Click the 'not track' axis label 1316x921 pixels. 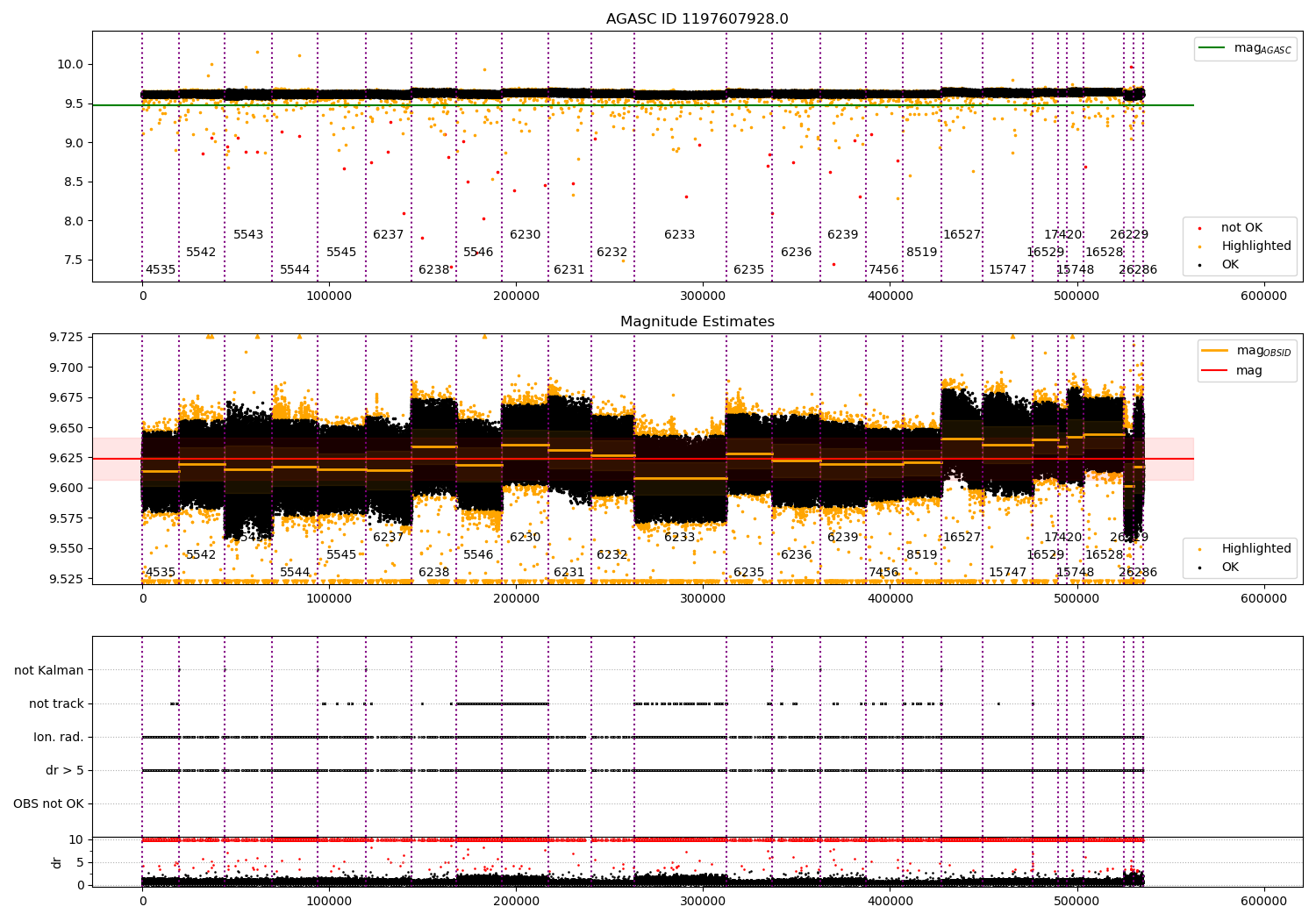pyautogui.click(x=56, y=704)
